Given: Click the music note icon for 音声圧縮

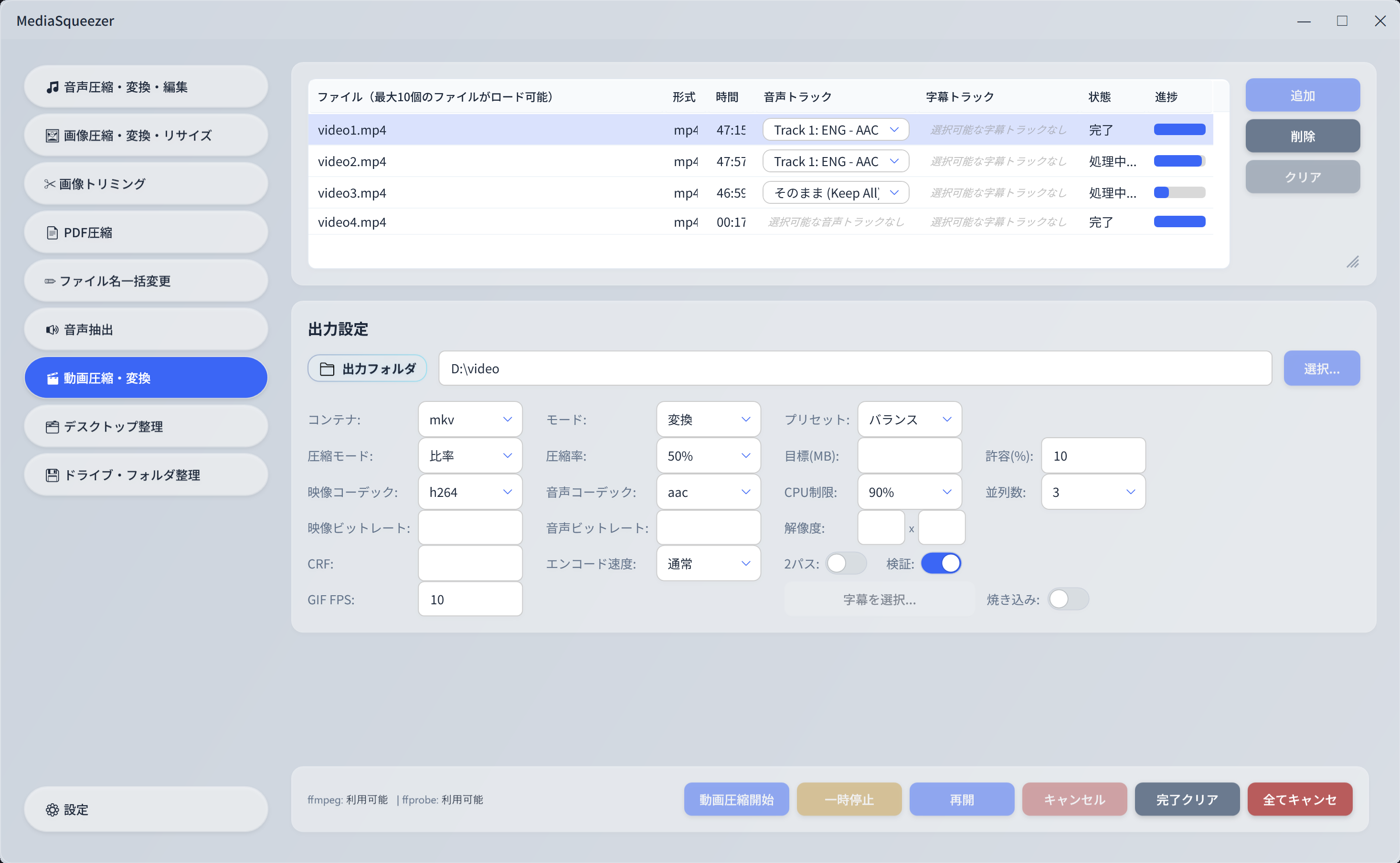Looking at the screenshot, I should pyautogui.click(x=52, y=87).
